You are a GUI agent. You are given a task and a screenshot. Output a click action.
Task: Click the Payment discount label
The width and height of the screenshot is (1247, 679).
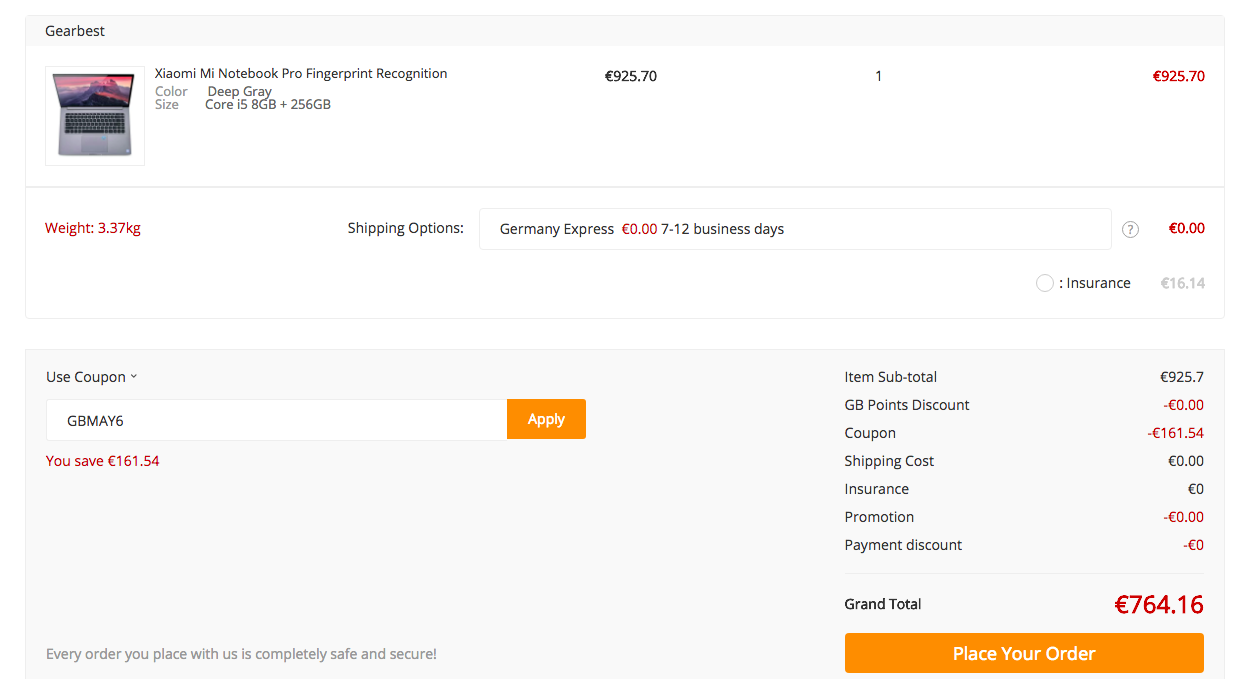pos(903,545)
